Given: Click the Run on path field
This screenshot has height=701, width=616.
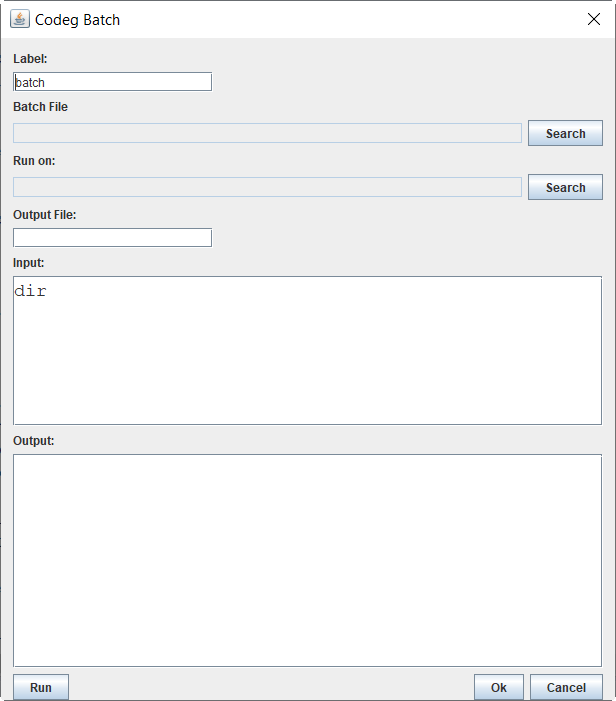Looking at the screenshot, I should [x=267, y=187].
